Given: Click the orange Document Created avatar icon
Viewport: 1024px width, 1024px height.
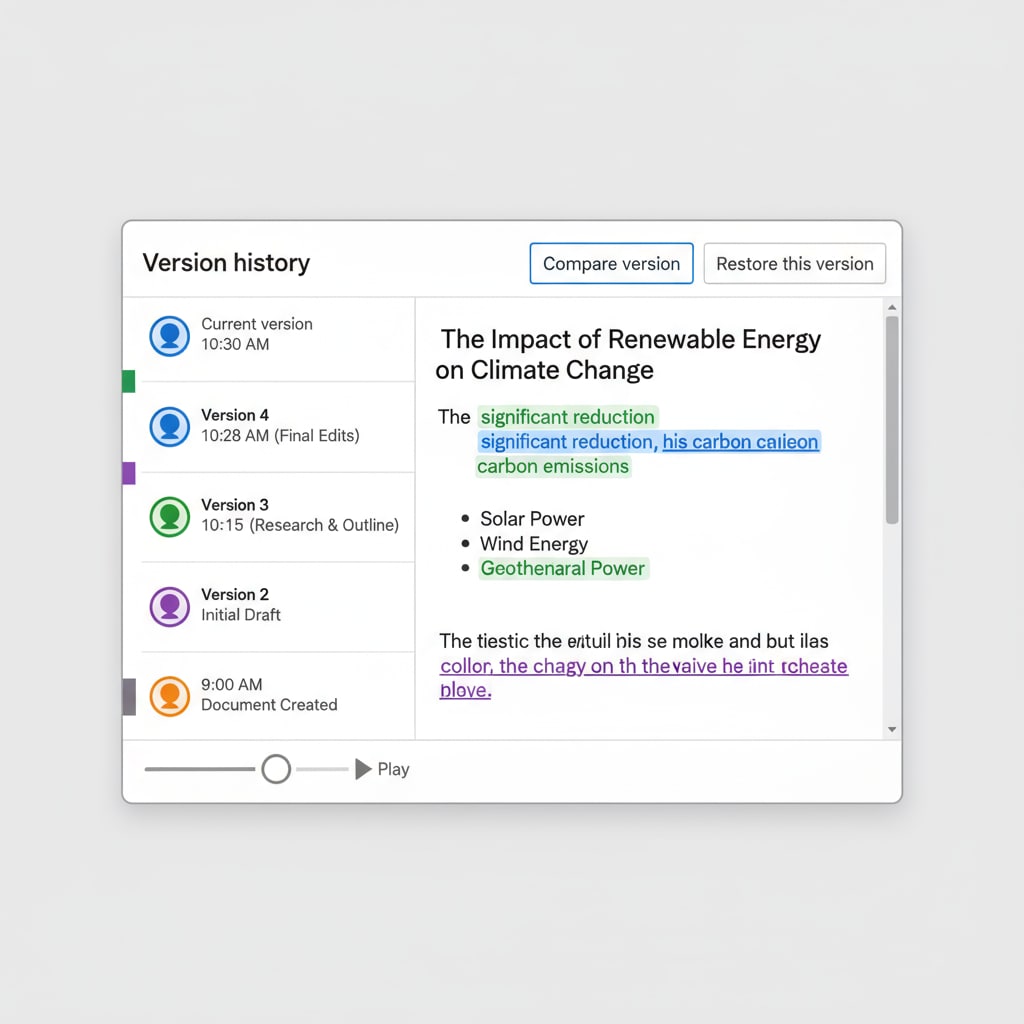Looking at the screenshot, I should click(x=169, y=696).
